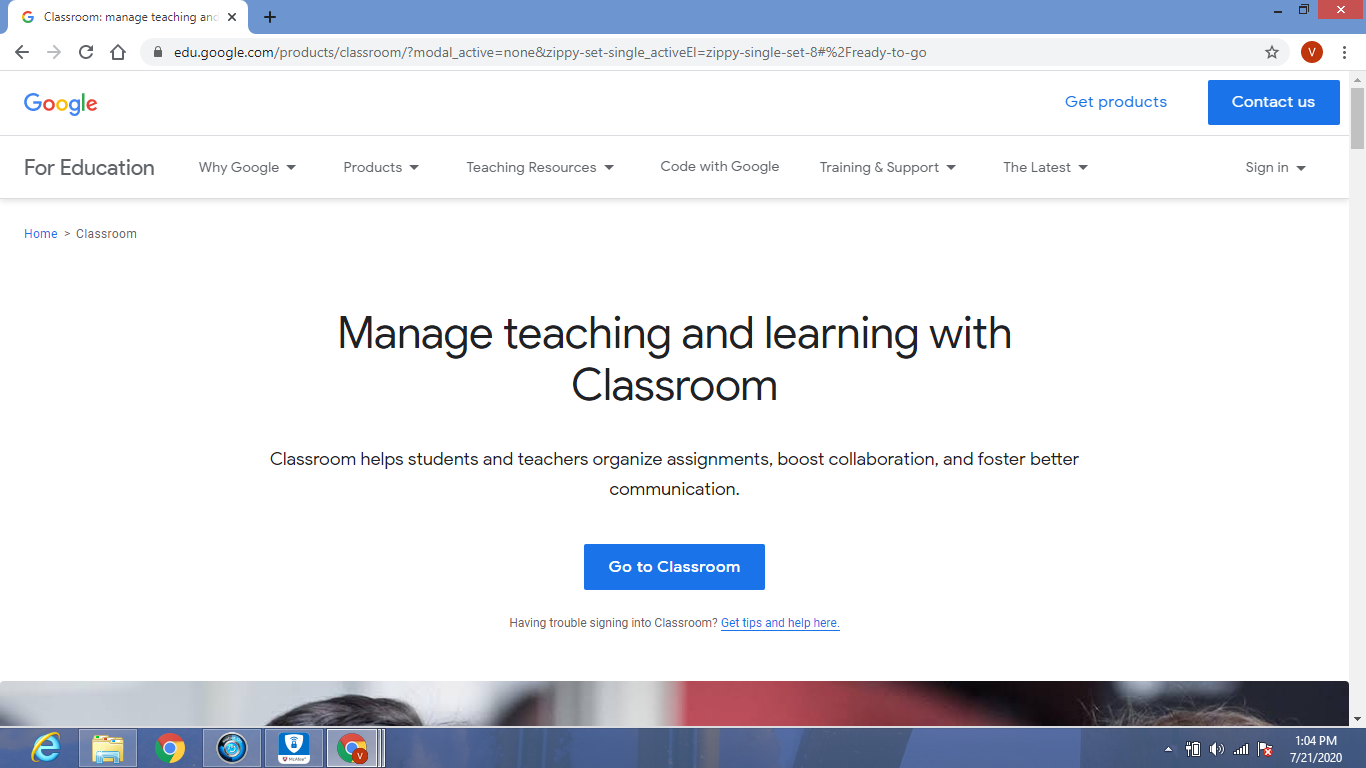Bookmark this page with star icon
This screenshot has height=768, width=1366.
click(x=1272, y=52)
